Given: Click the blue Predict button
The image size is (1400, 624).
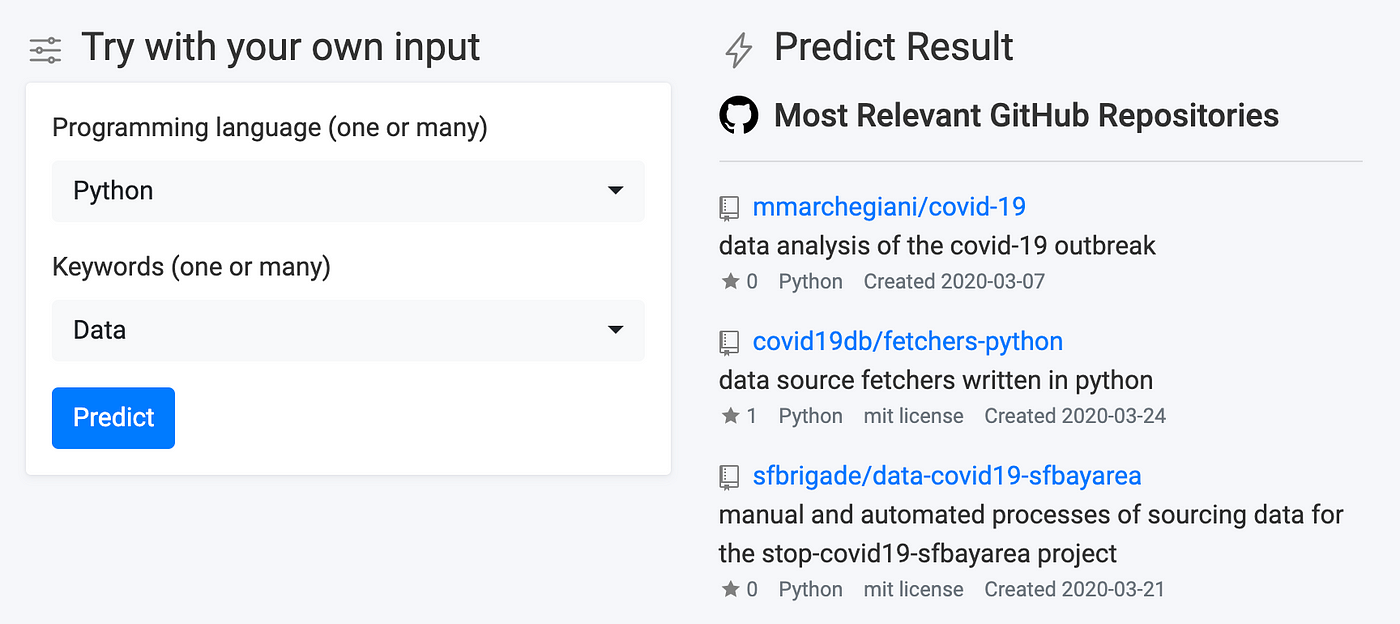Looking at the screenshot, I should tap(113, 418).
